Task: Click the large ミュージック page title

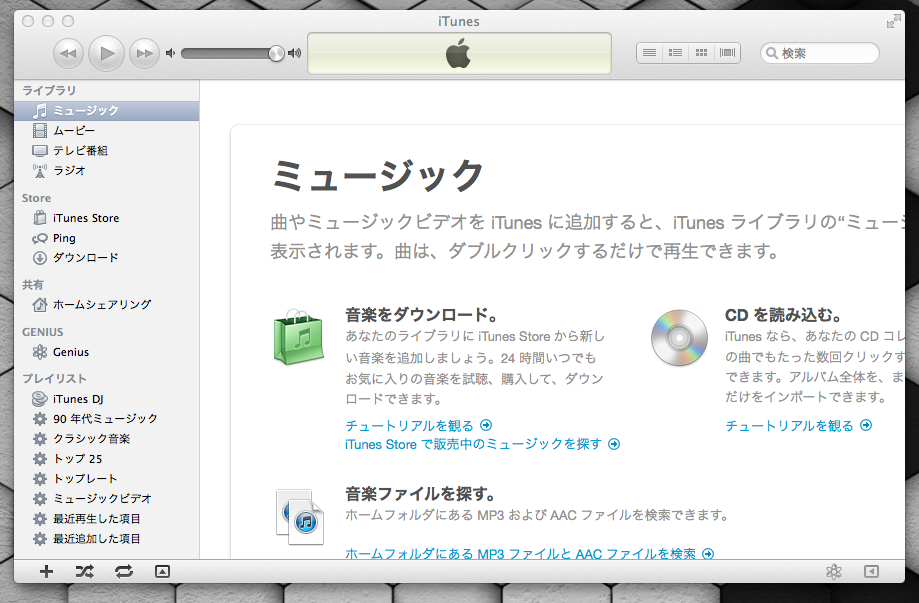Action: [x=379, y=175]
